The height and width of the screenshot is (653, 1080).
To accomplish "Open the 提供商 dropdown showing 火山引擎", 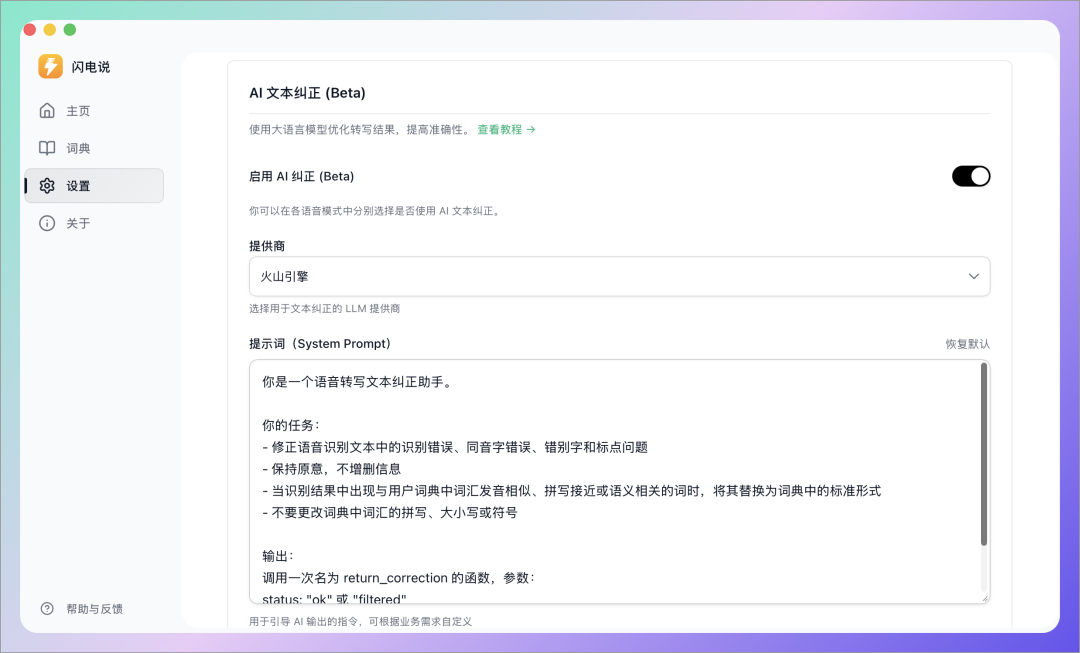I will (619, 276).
